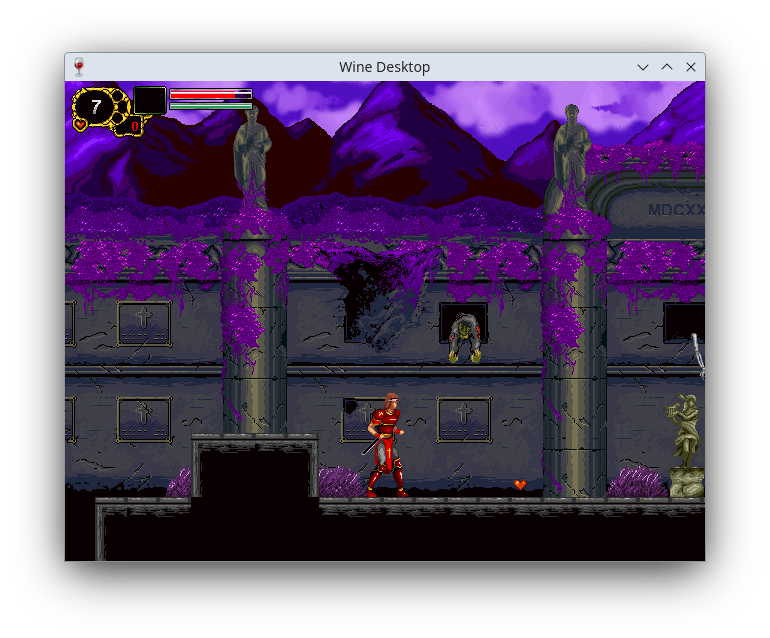Click the stone statue atop the left pillar
The height and width of the screenshot is (638, 770).
click(252, 148)
